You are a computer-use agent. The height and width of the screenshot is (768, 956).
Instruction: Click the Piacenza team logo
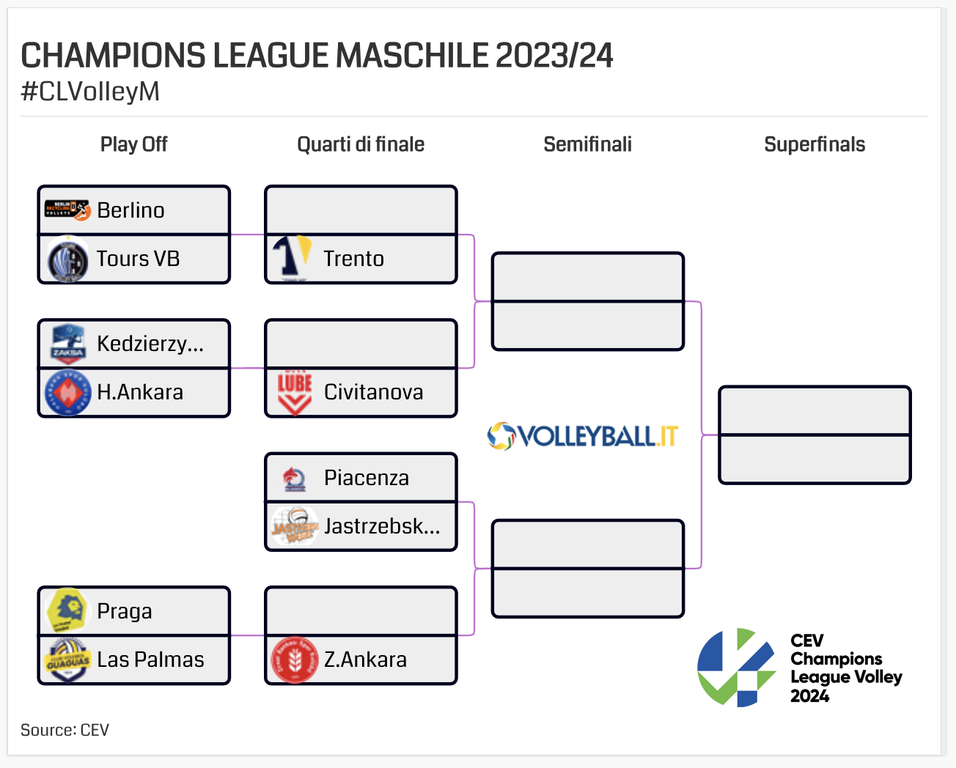click(x=294, y=478)
